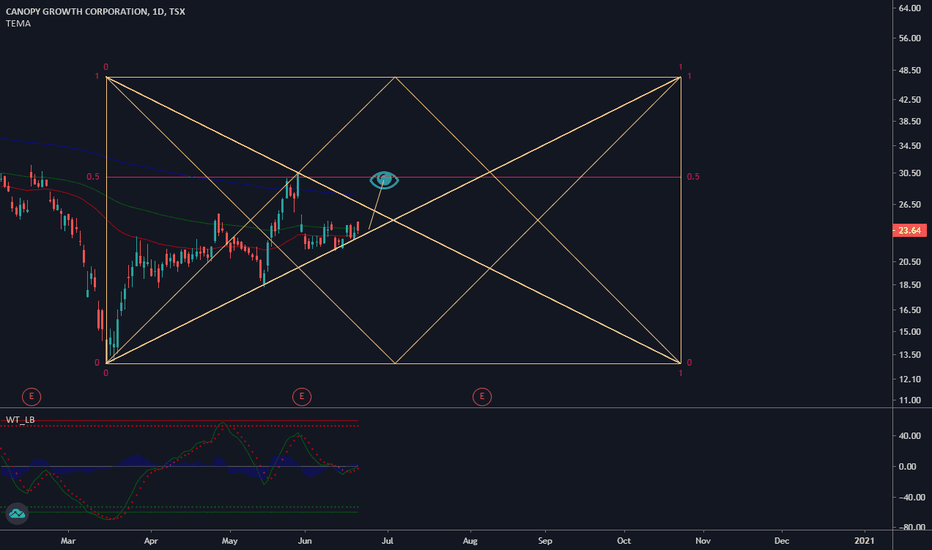Open the earnings marker under June
The image size is (932, 550).
[x=302, y=397]
